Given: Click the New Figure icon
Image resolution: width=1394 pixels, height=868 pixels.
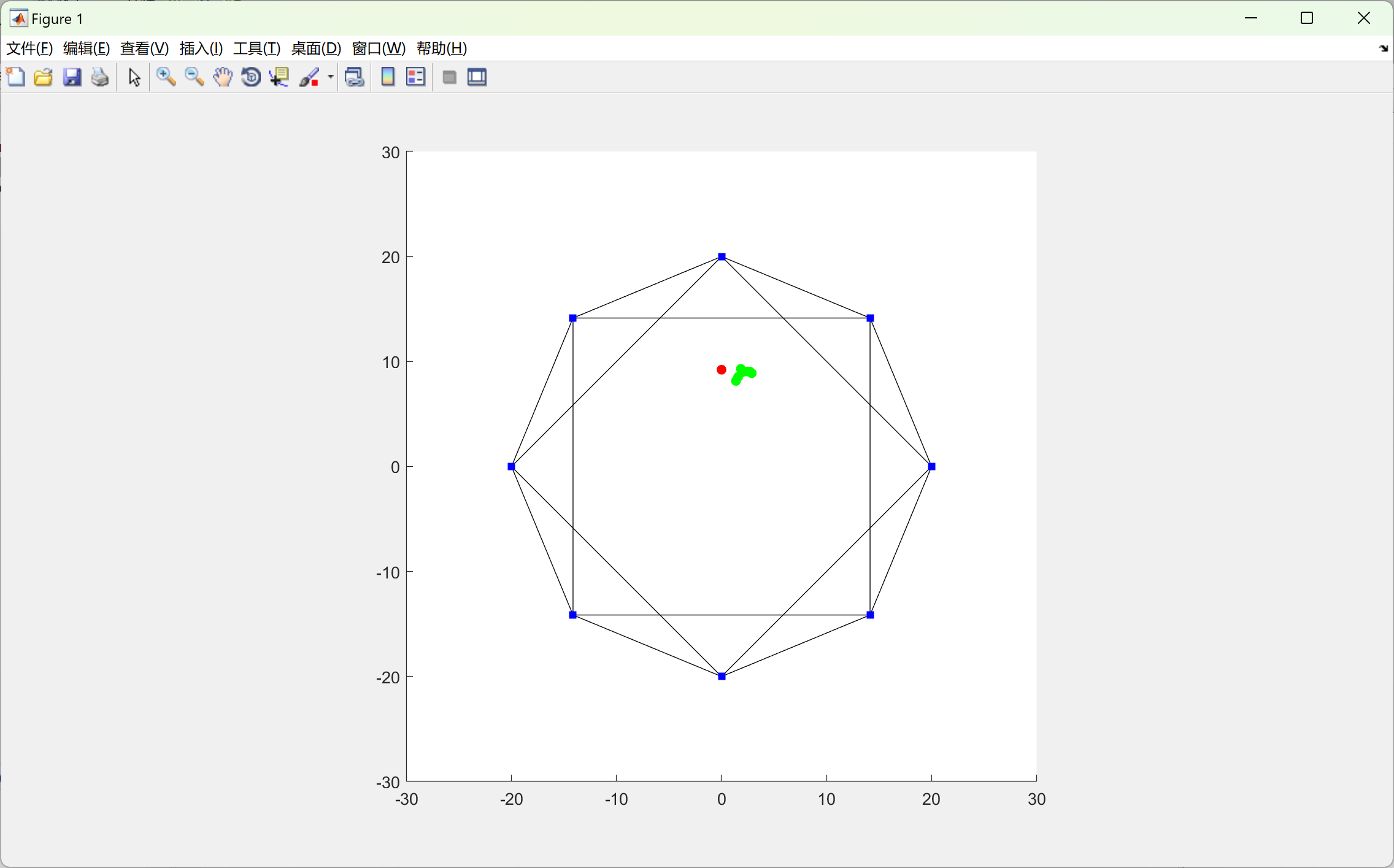Looking at the screenshot, I should tap(15, 77).
